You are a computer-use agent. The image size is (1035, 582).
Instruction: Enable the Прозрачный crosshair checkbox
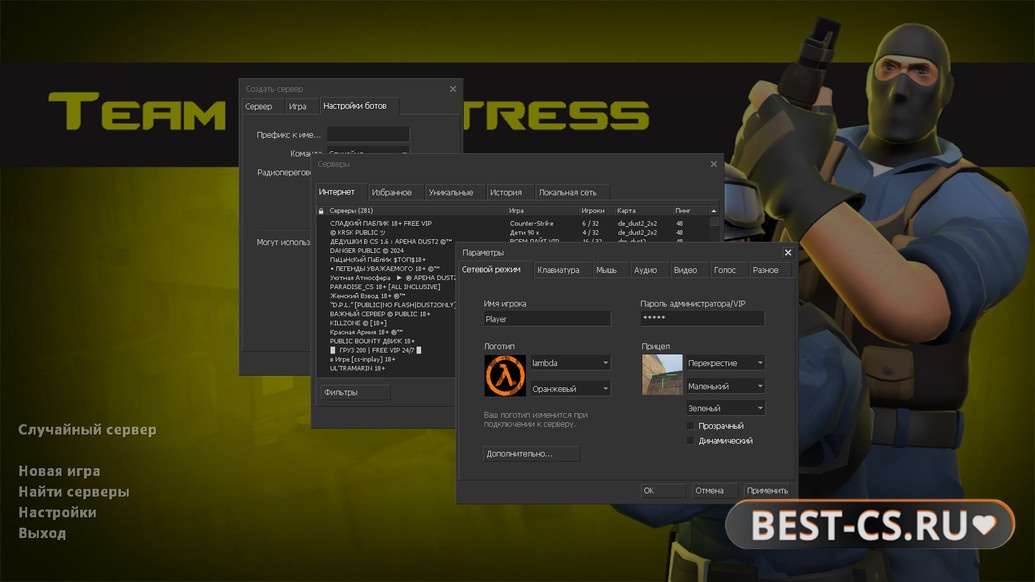click(x=691, y=426)
